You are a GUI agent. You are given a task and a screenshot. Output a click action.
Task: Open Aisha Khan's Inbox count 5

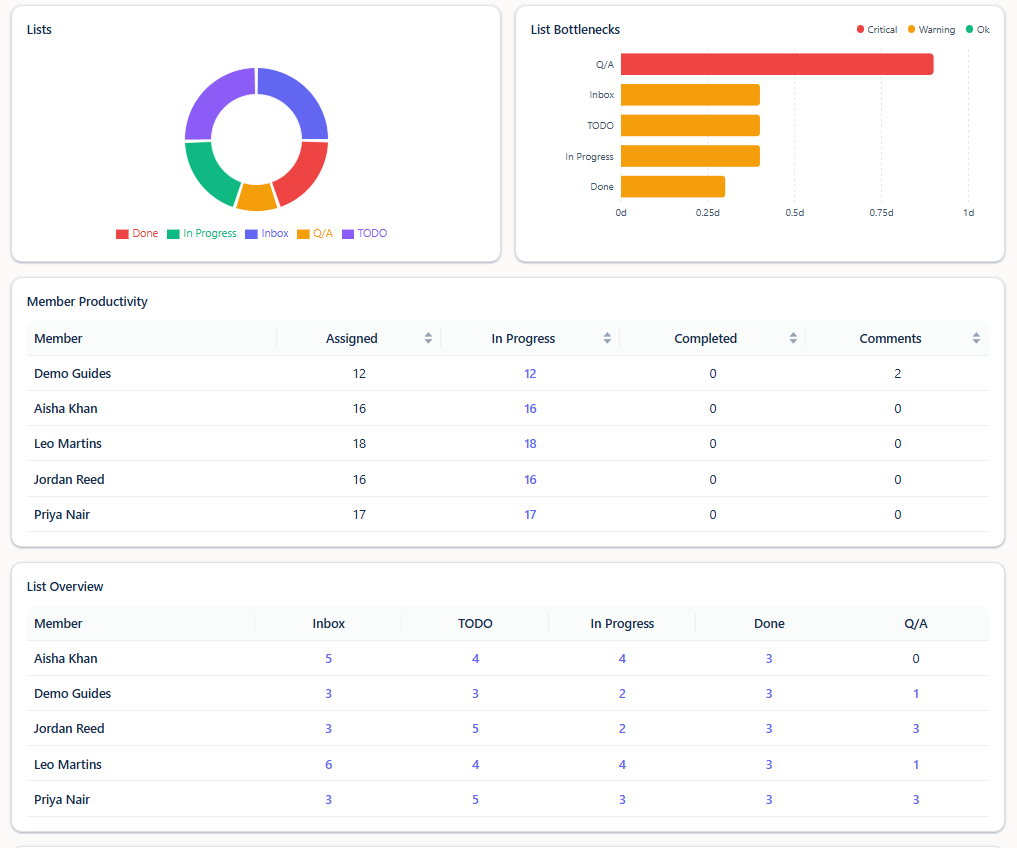[x=328, y=659]
